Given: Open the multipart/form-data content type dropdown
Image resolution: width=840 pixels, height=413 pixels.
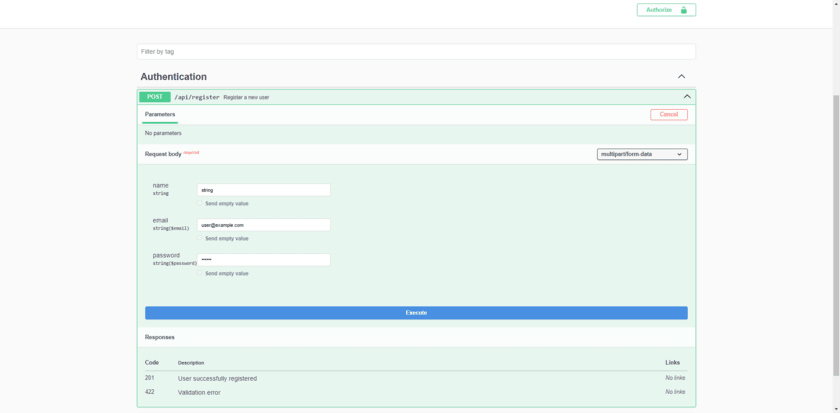Looking at the screenshot, I should click(642, 154).
